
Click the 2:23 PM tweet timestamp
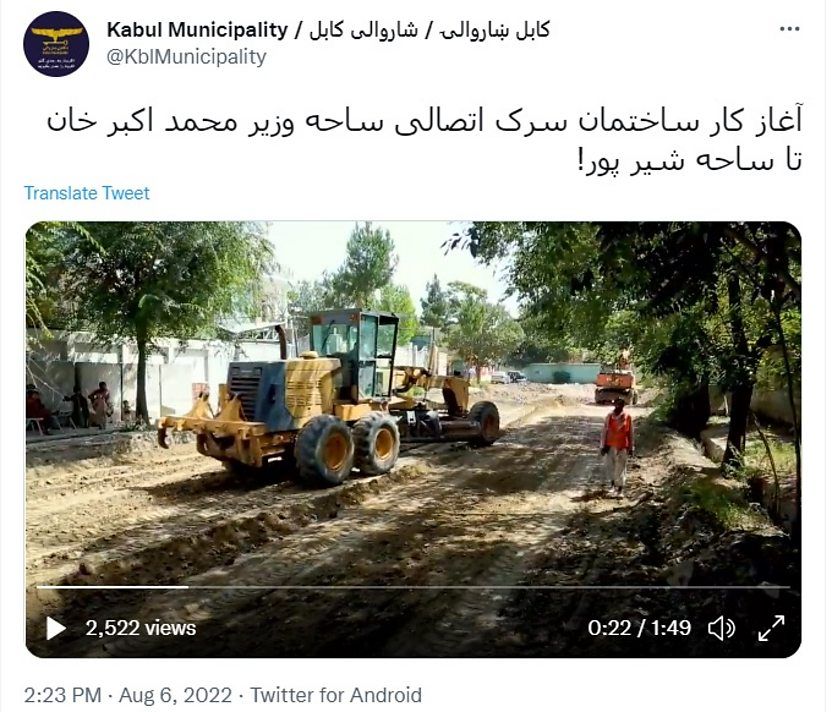[63, 695]
